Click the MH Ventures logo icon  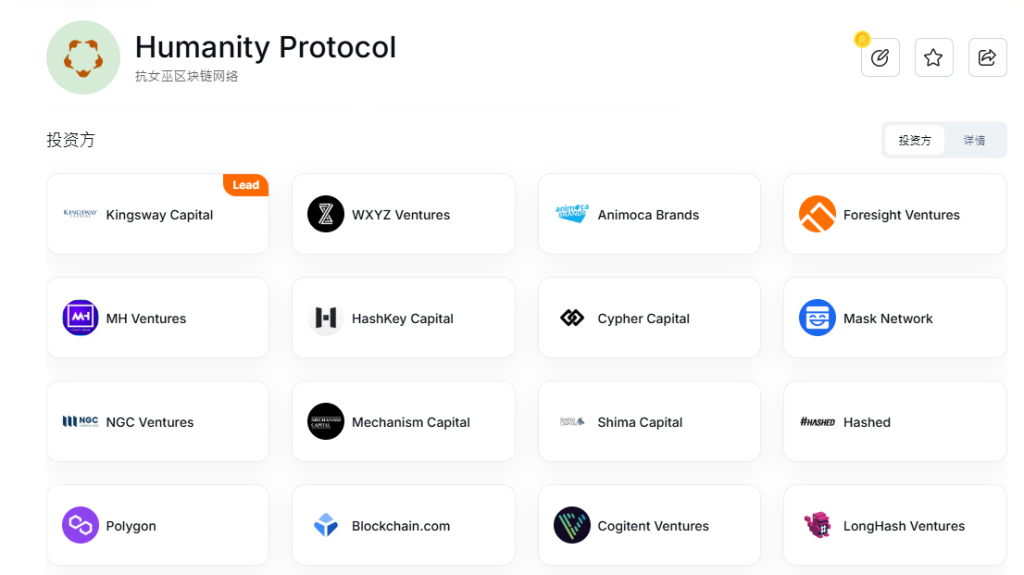pyautogui.click(x=80, y=318)
